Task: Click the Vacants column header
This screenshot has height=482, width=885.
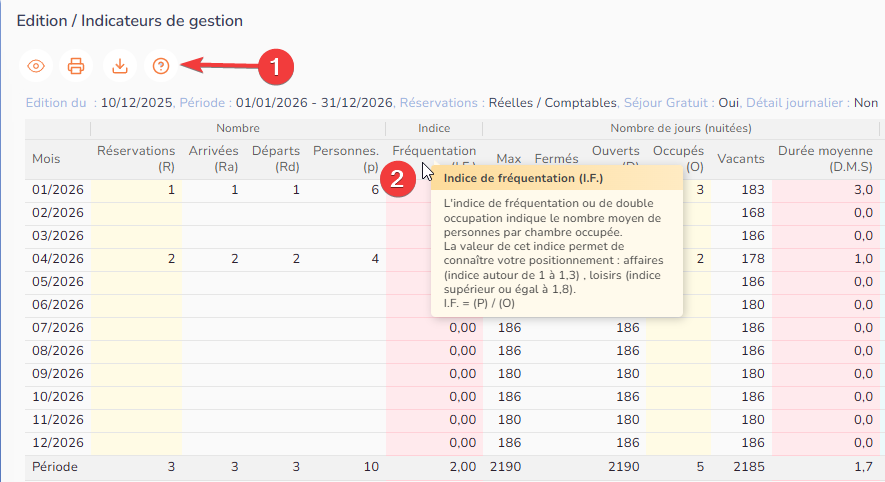Action: [740, 158]
